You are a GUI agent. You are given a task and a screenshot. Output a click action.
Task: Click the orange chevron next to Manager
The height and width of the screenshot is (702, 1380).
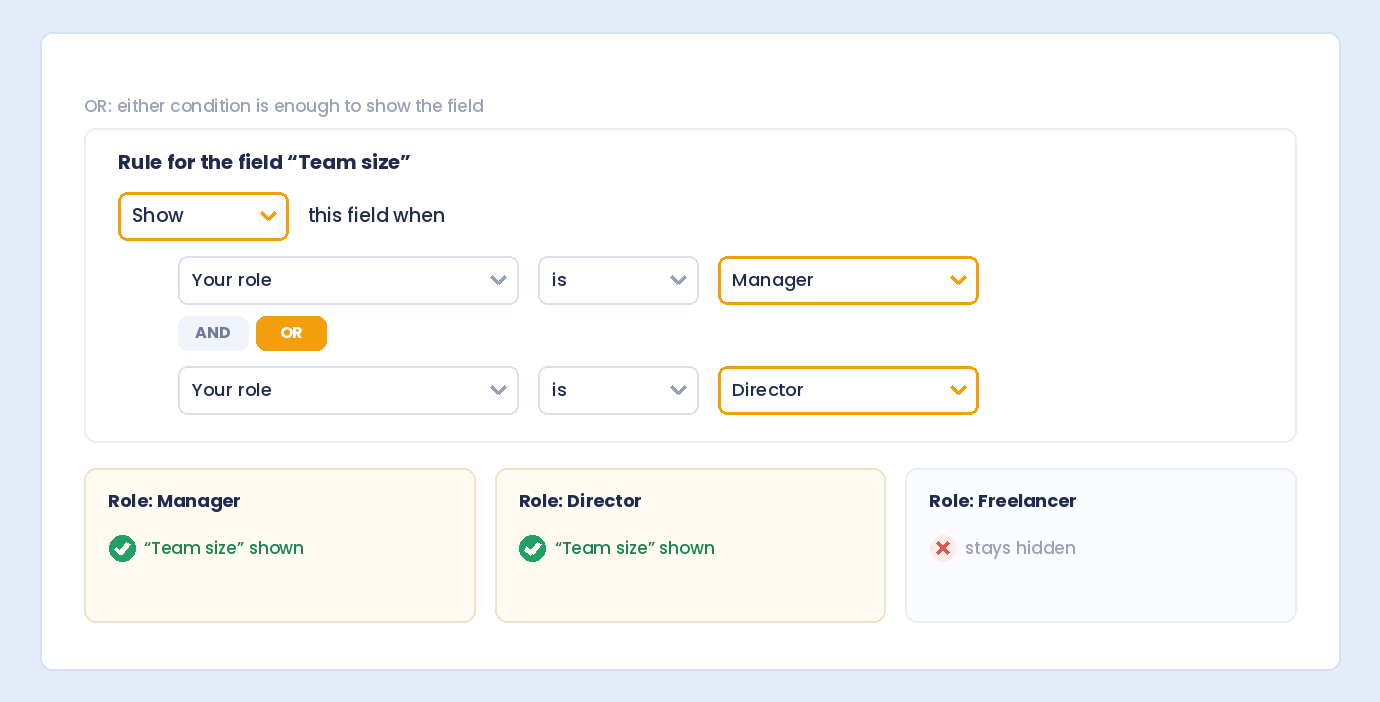coord(958,280)
